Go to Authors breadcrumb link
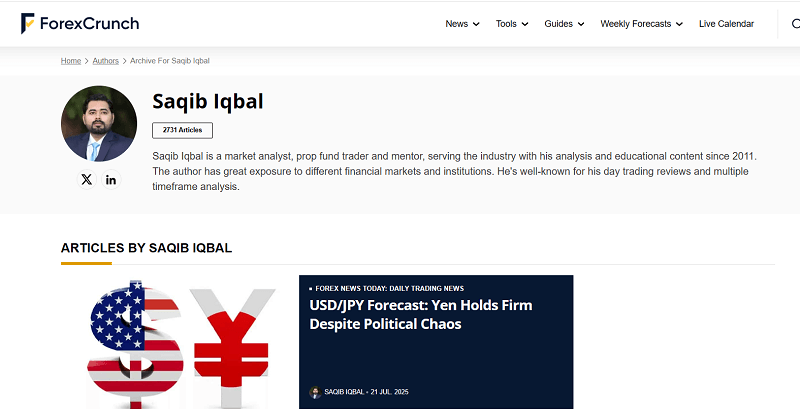This screenshot has height=413, width=800. coord(106,61)
